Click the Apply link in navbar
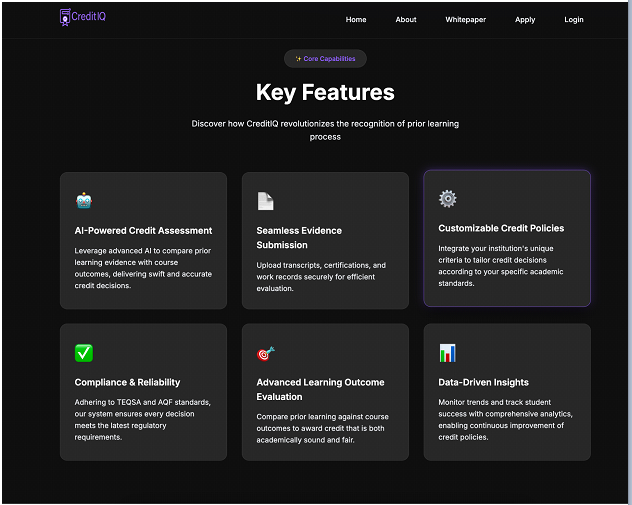The height and width of the screenshot is (505, 632). coord(525,19)
